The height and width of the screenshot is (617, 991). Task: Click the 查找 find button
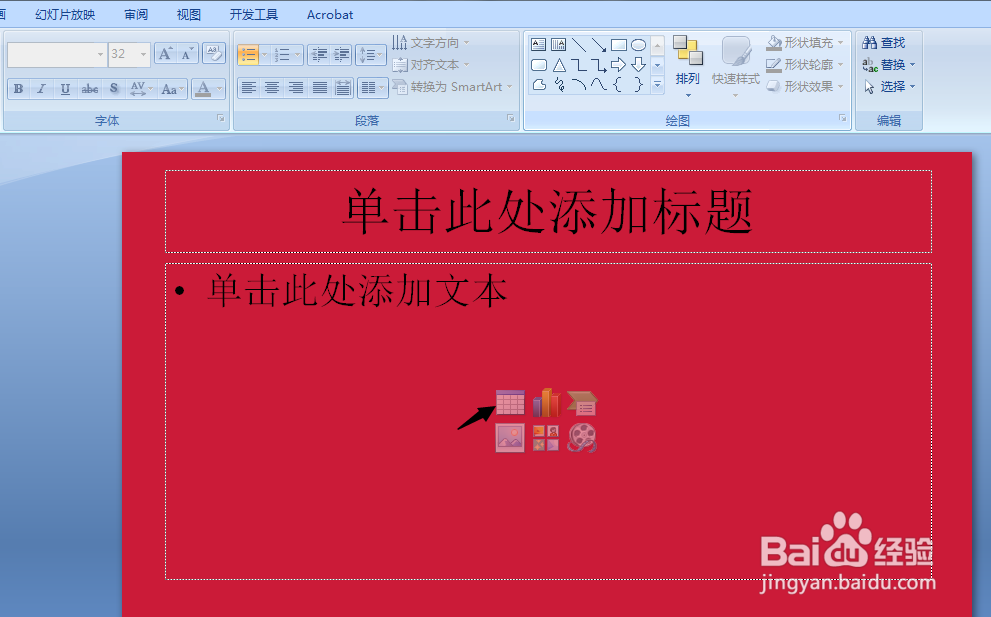pos(884,42)
